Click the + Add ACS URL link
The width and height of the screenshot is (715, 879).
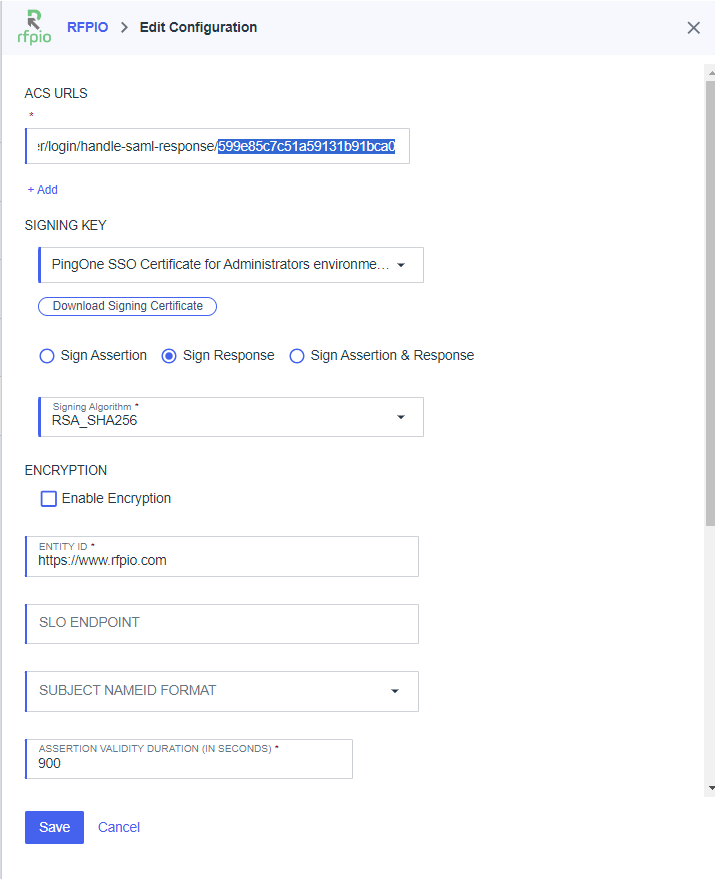(43, 189)
